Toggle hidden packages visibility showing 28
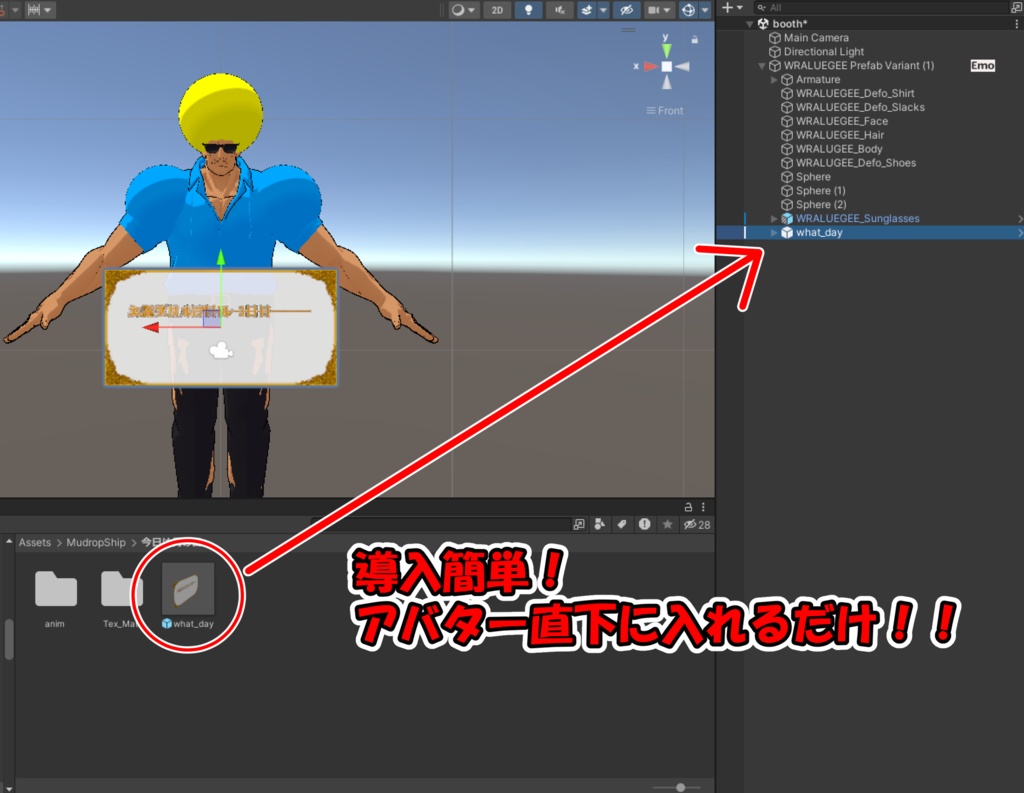 (697, 525)
